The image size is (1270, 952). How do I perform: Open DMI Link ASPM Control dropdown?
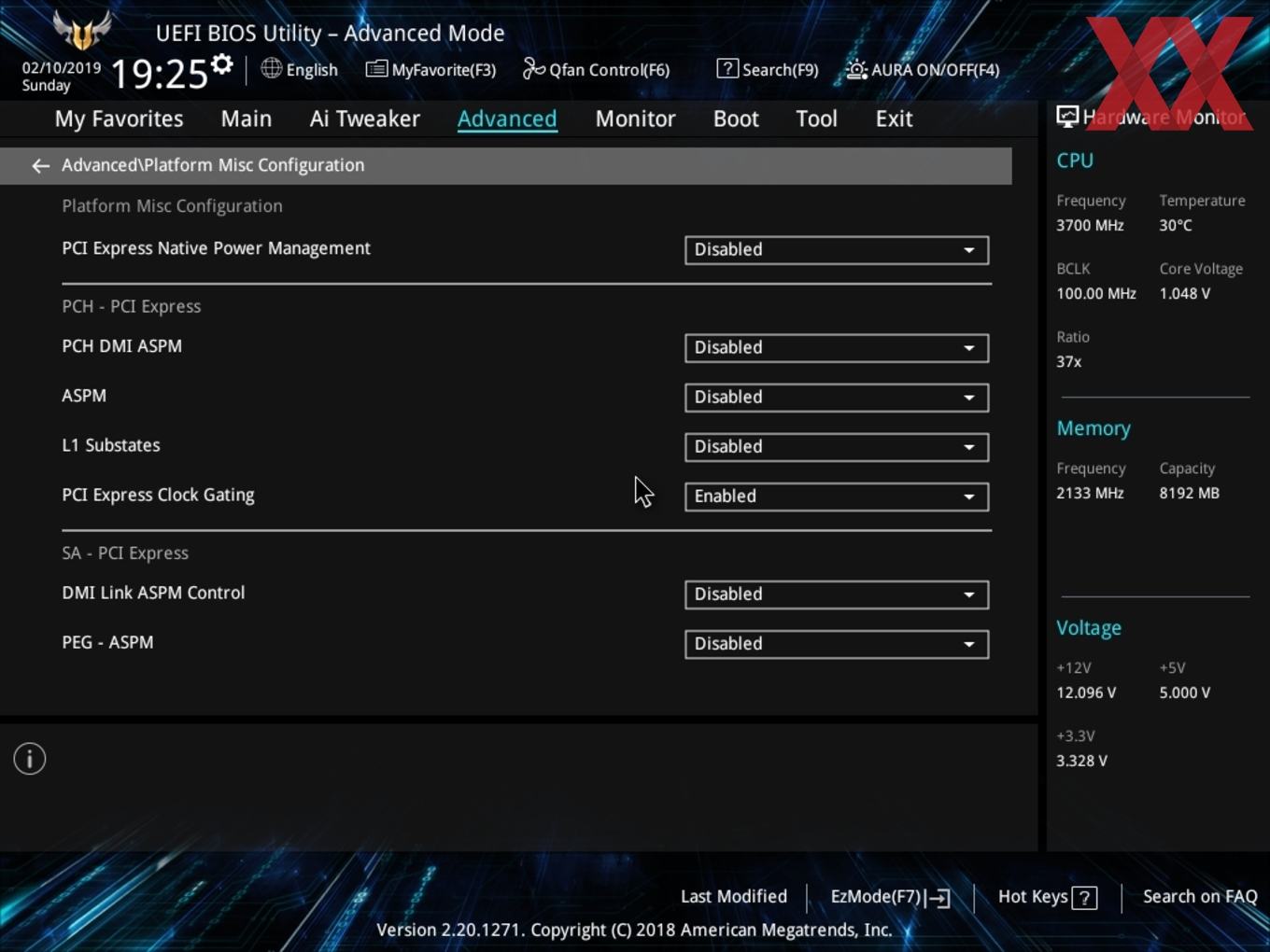coord(837,595)
